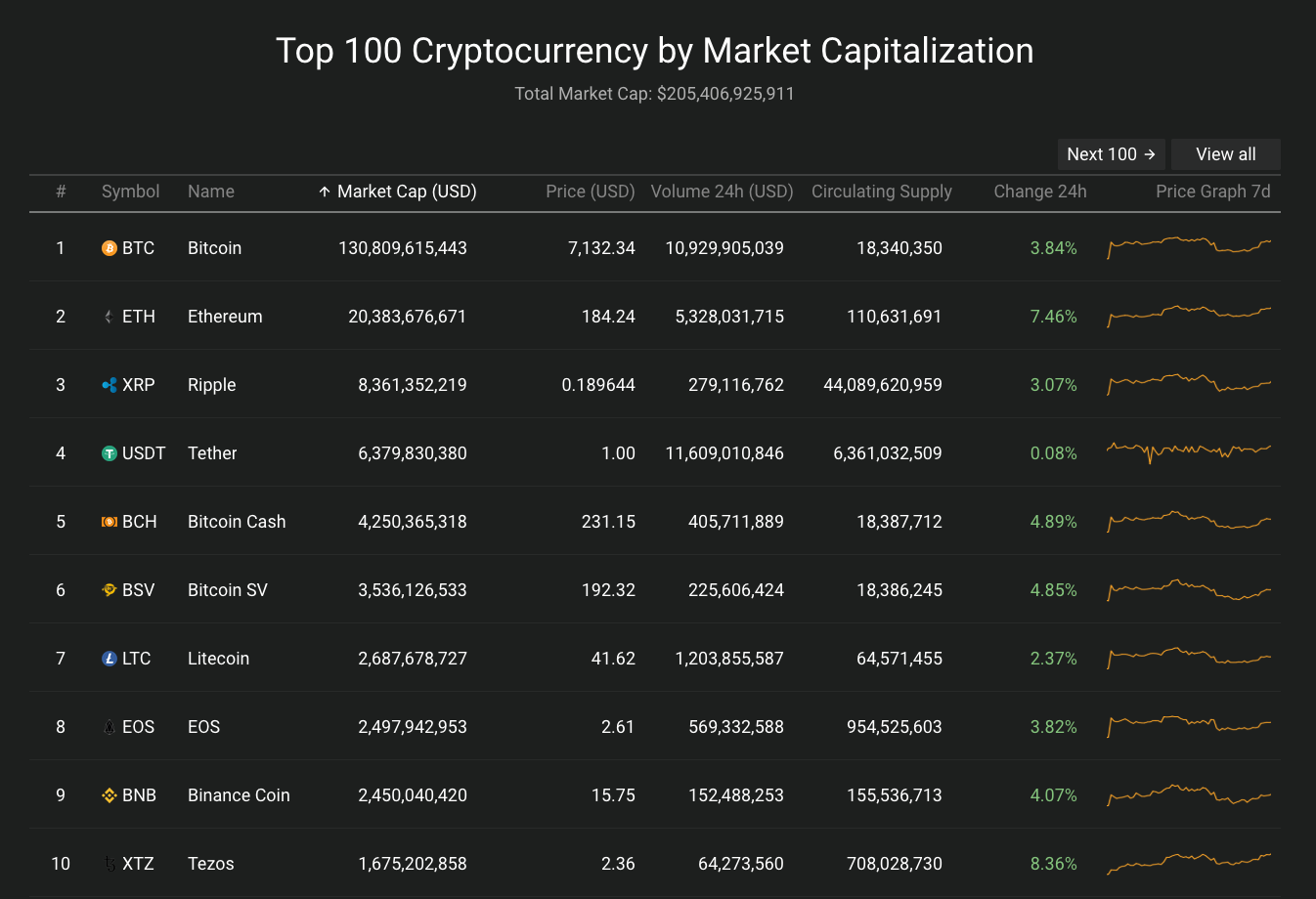
Task: Click Bitcoin price 7,132.34
Action: point(601,248)
